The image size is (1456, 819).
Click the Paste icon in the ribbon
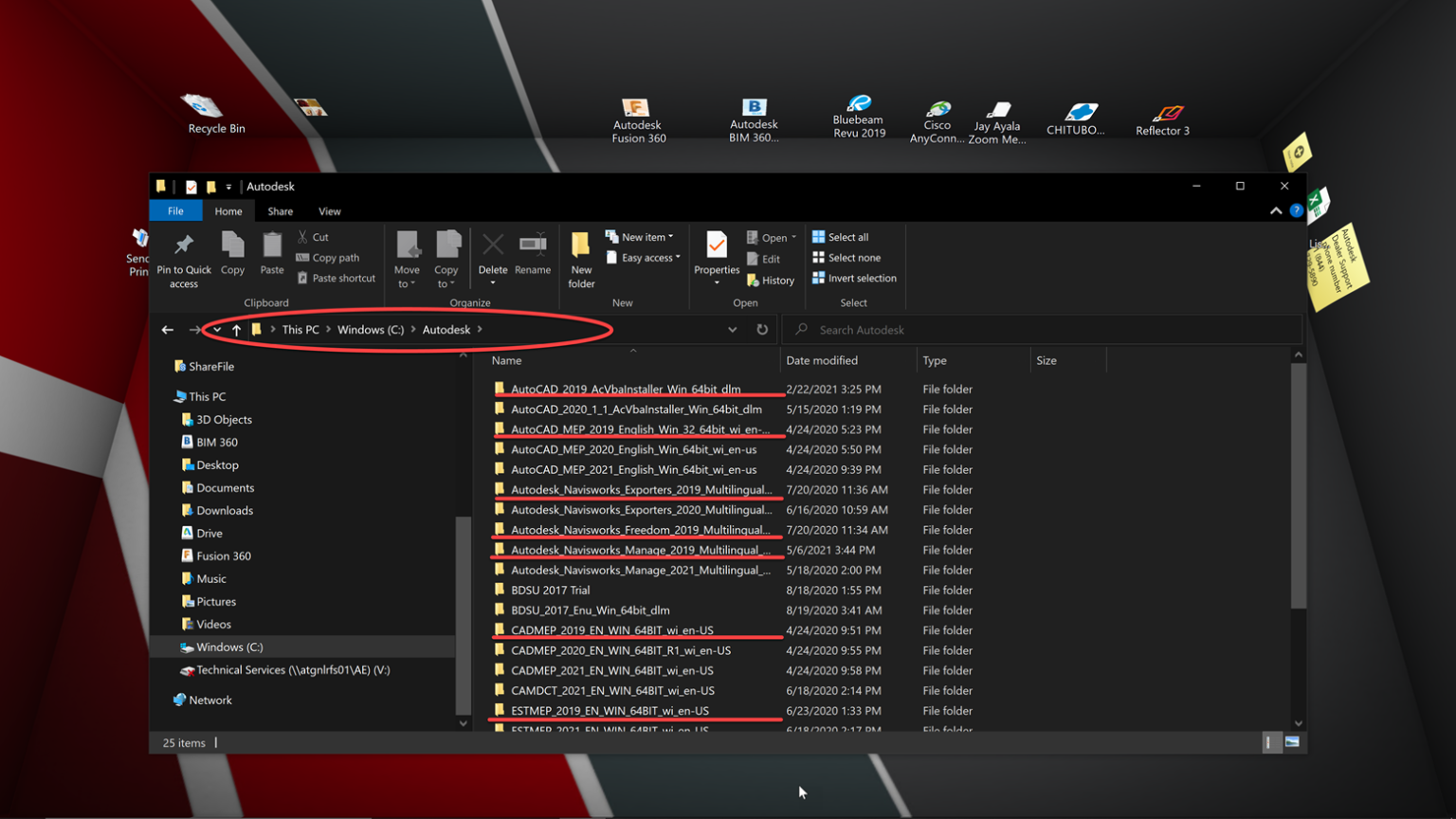tap(272, 254)
